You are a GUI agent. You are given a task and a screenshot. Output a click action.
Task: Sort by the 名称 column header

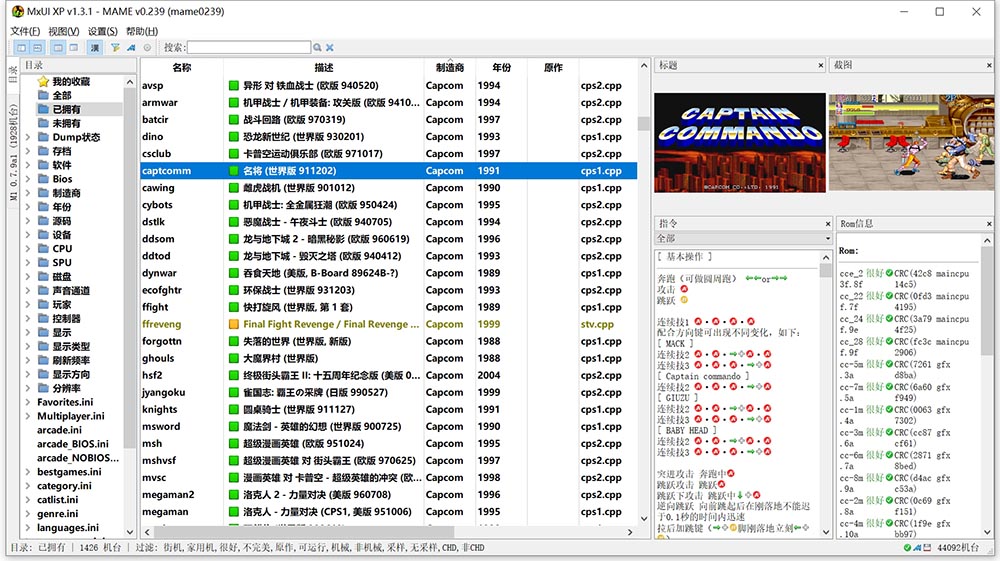[x=182, y=68]
